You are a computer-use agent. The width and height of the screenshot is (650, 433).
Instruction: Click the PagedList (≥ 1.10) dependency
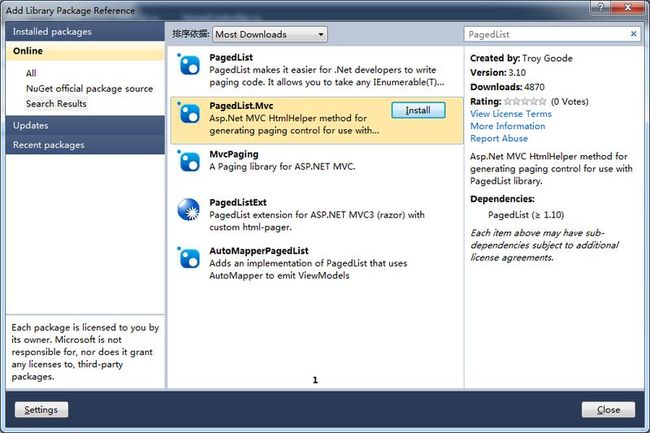[x=526, y=215]
